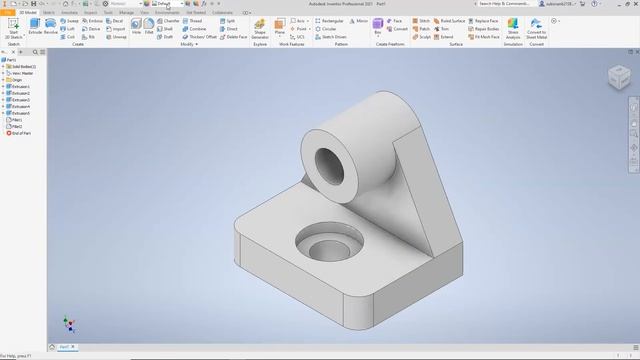Launch Stress Analysis

tap(513, 29)
